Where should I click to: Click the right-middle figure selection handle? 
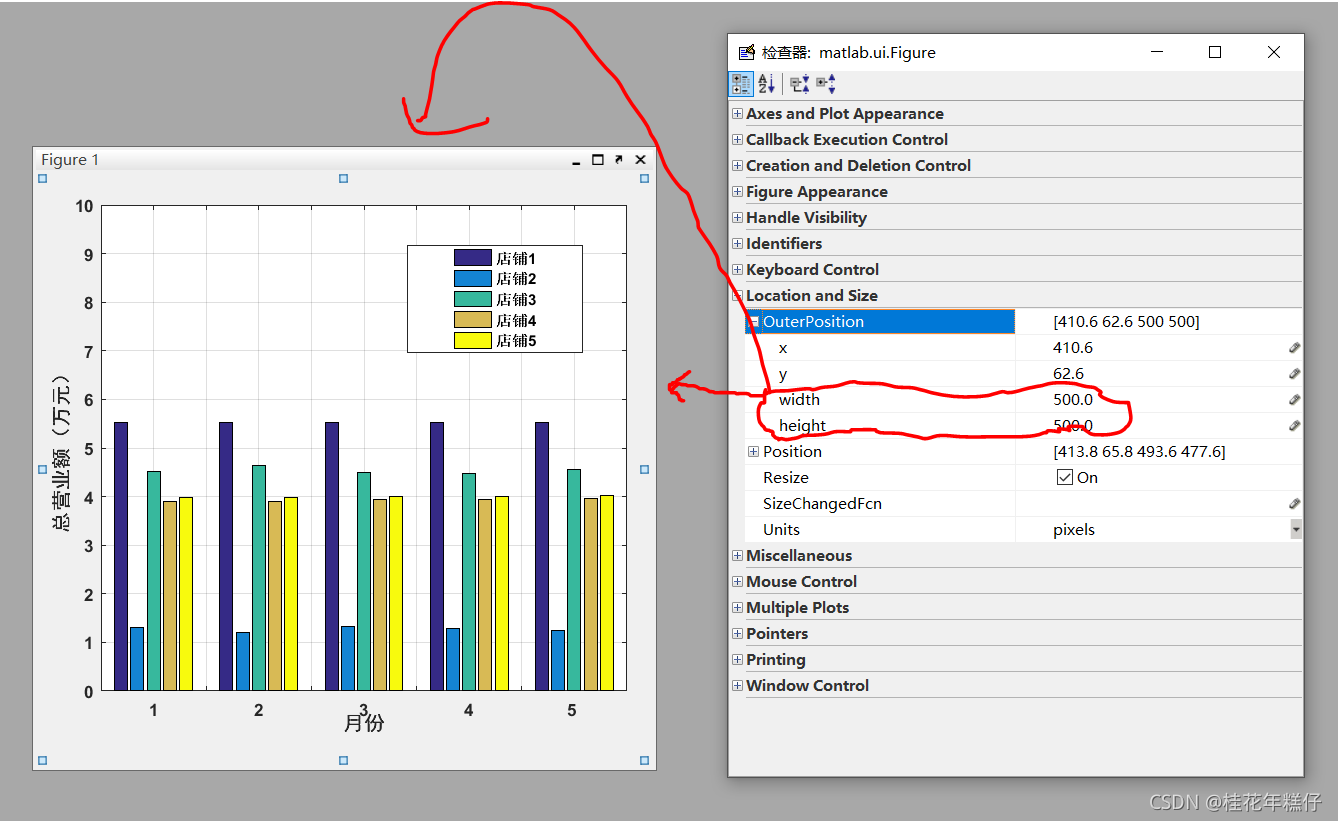click(644, 469)
